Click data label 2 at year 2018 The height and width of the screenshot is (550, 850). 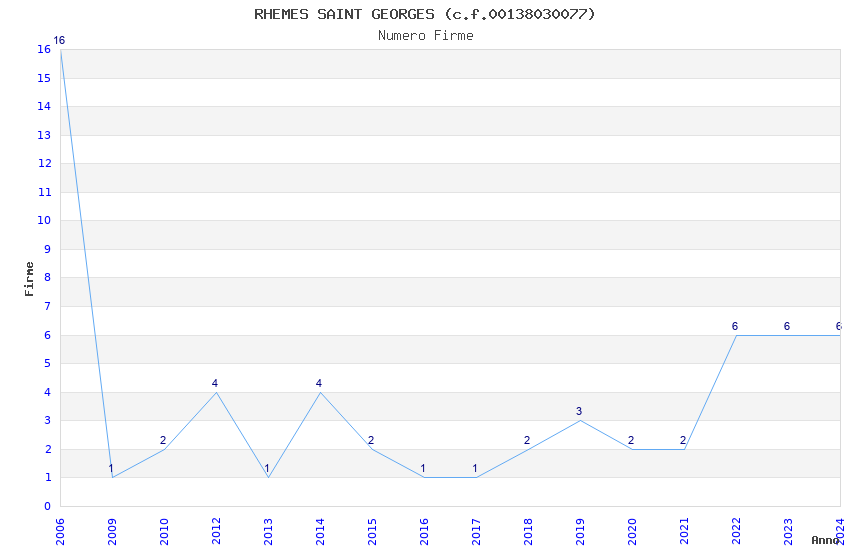tap(527, 440)
